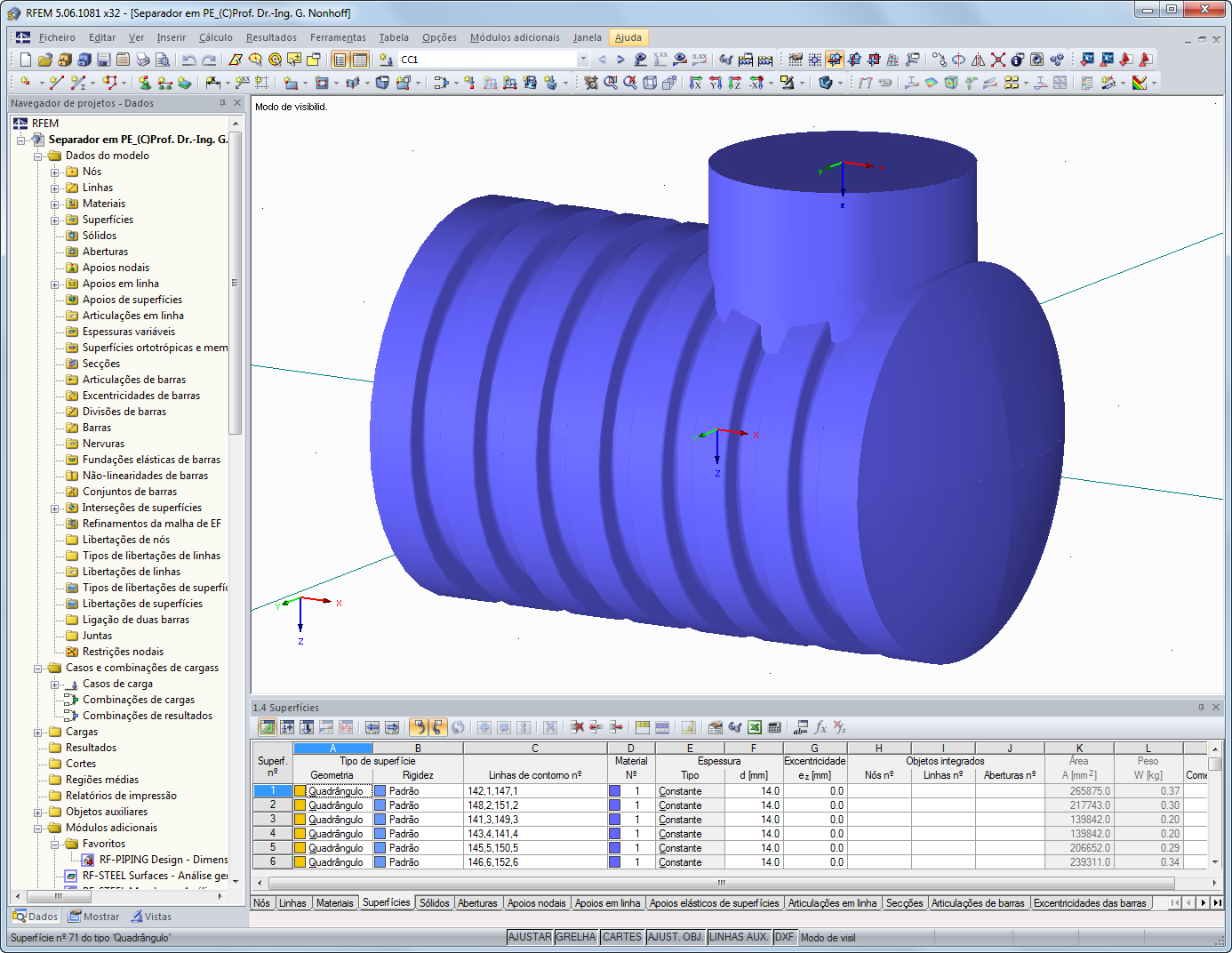Expand the Cargas tree node
This screenshot has height=953, width=1232.
pos(38,733)
